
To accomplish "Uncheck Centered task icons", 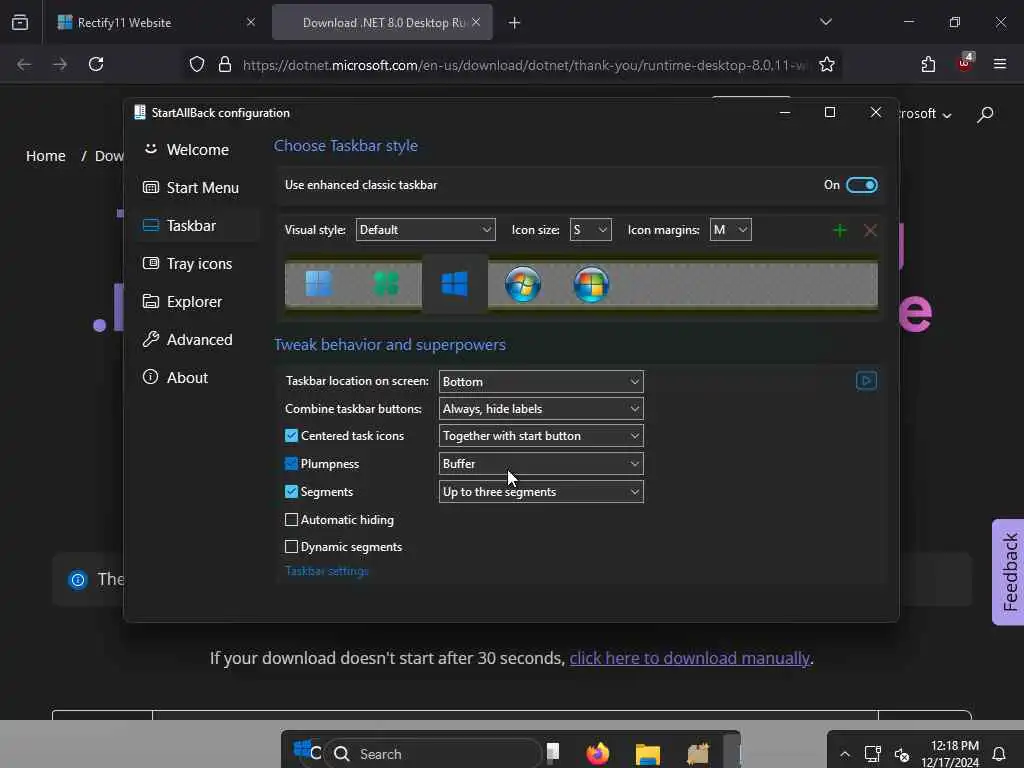I will [x=291, y=436].
